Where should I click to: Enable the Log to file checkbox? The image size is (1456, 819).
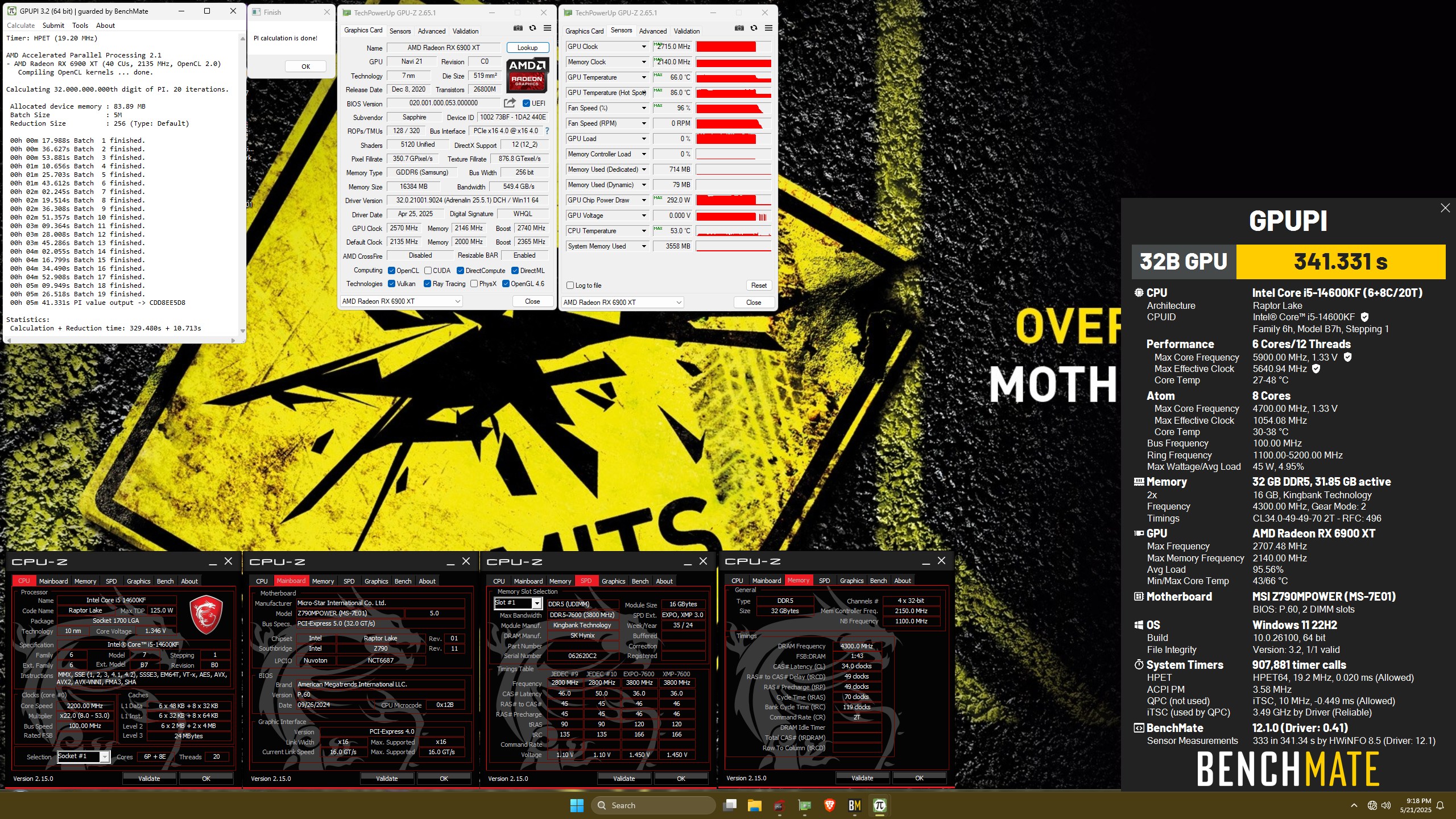(570, 286)
